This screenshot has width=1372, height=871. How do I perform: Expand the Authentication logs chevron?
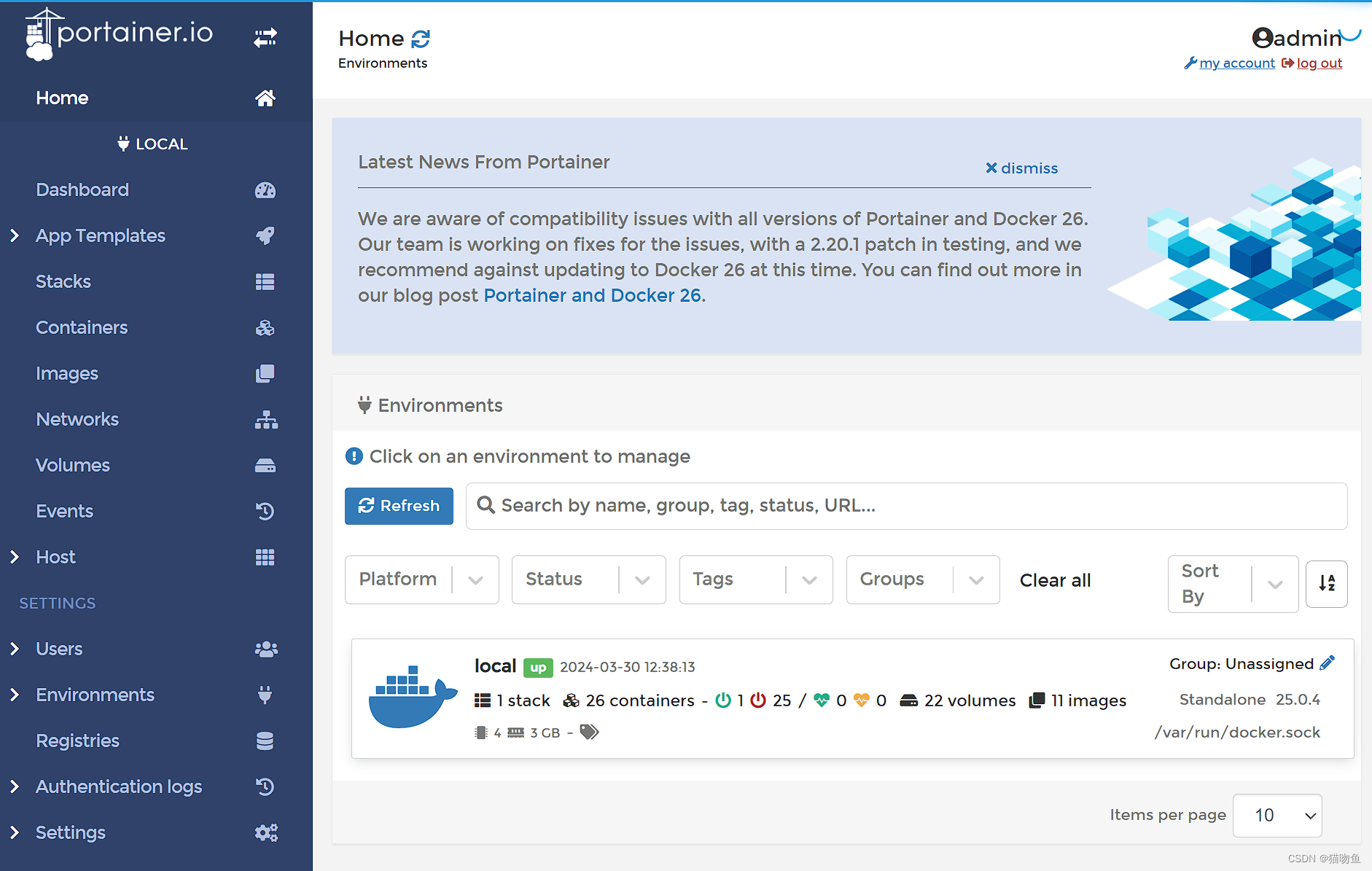pyautogui.click(x=15, y=786)
